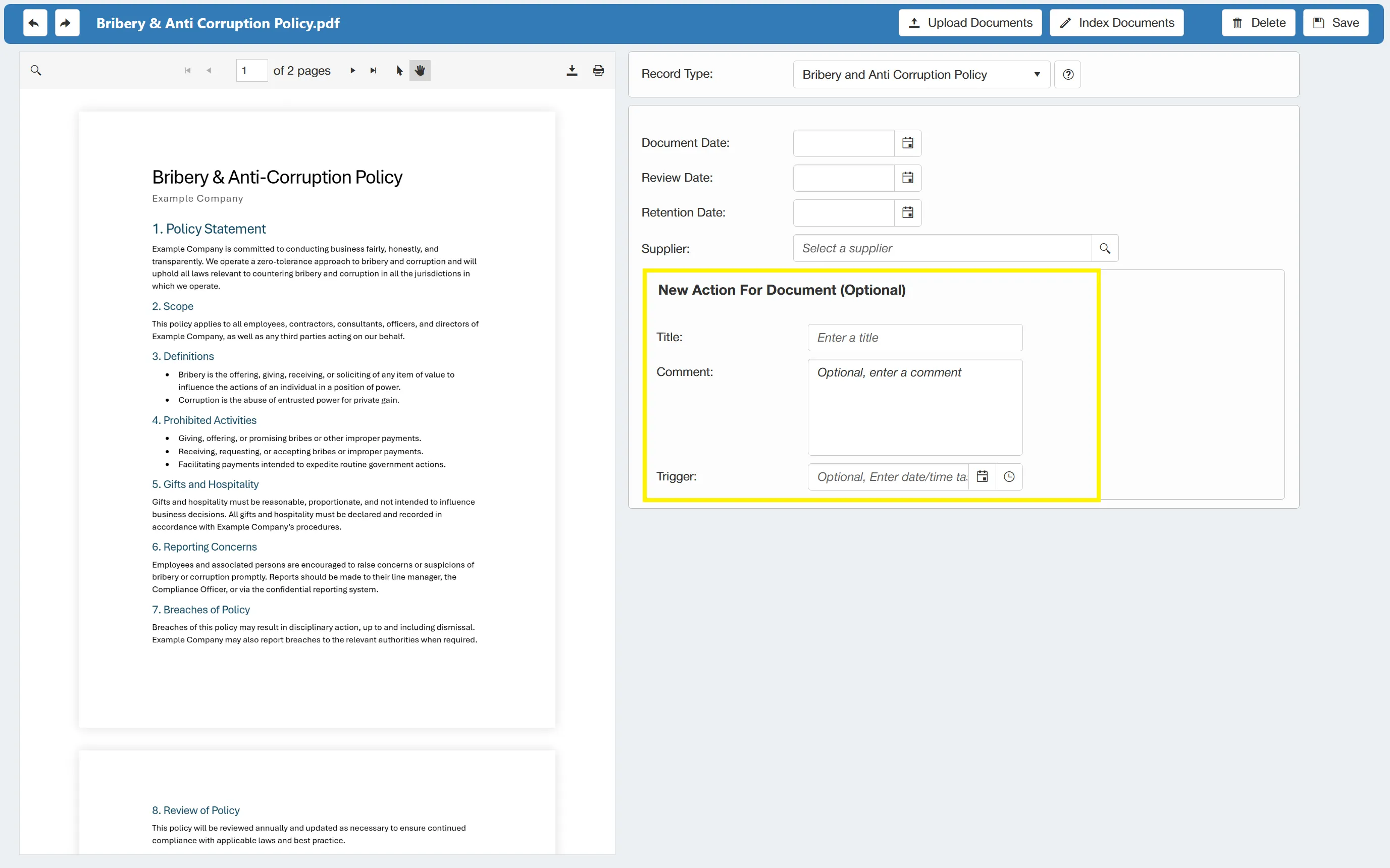Click Upload Documents button
The image size is (1390, 868).
click(970, 23)
